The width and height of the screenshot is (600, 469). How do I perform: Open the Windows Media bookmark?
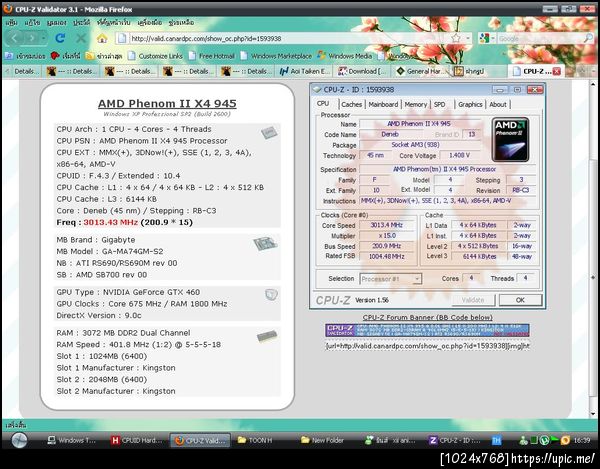[x=344, y=56]
